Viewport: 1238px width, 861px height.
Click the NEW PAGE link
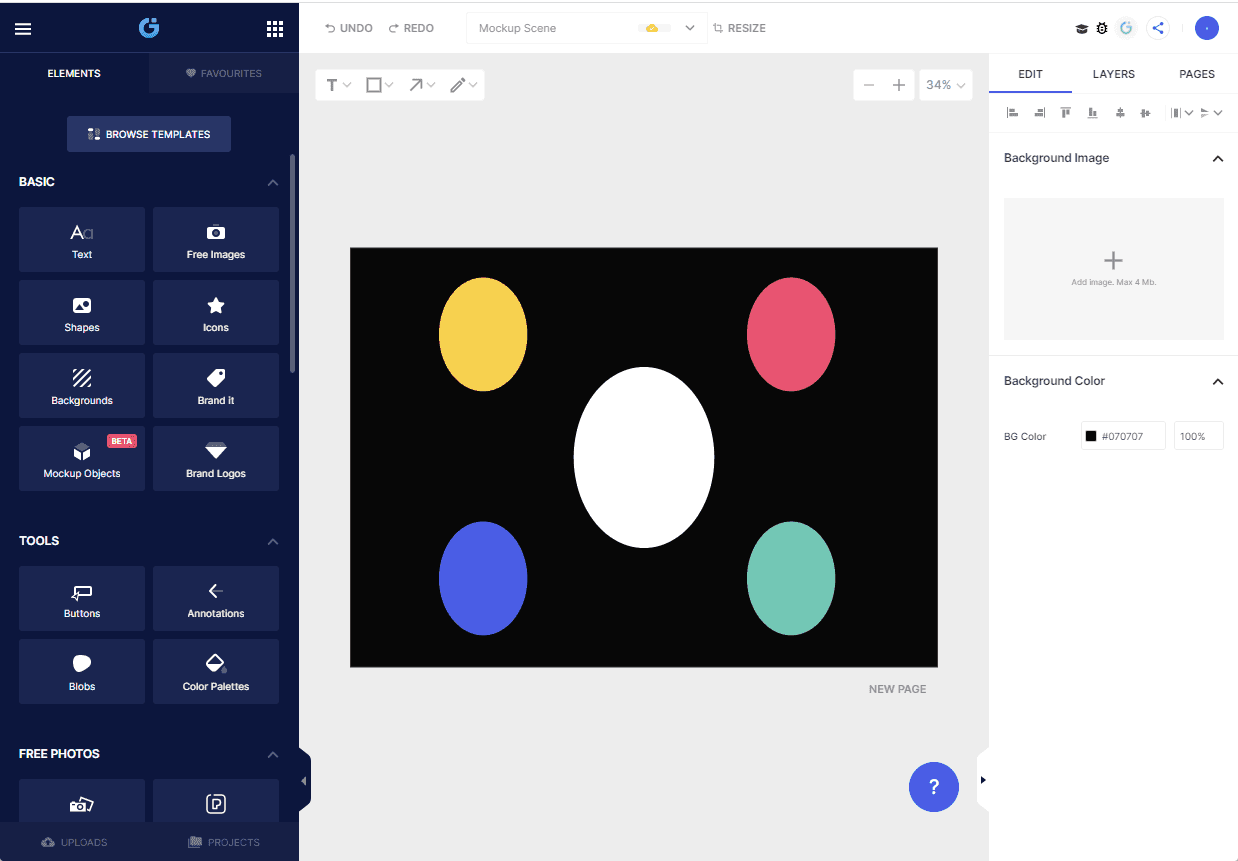[897, 689]
